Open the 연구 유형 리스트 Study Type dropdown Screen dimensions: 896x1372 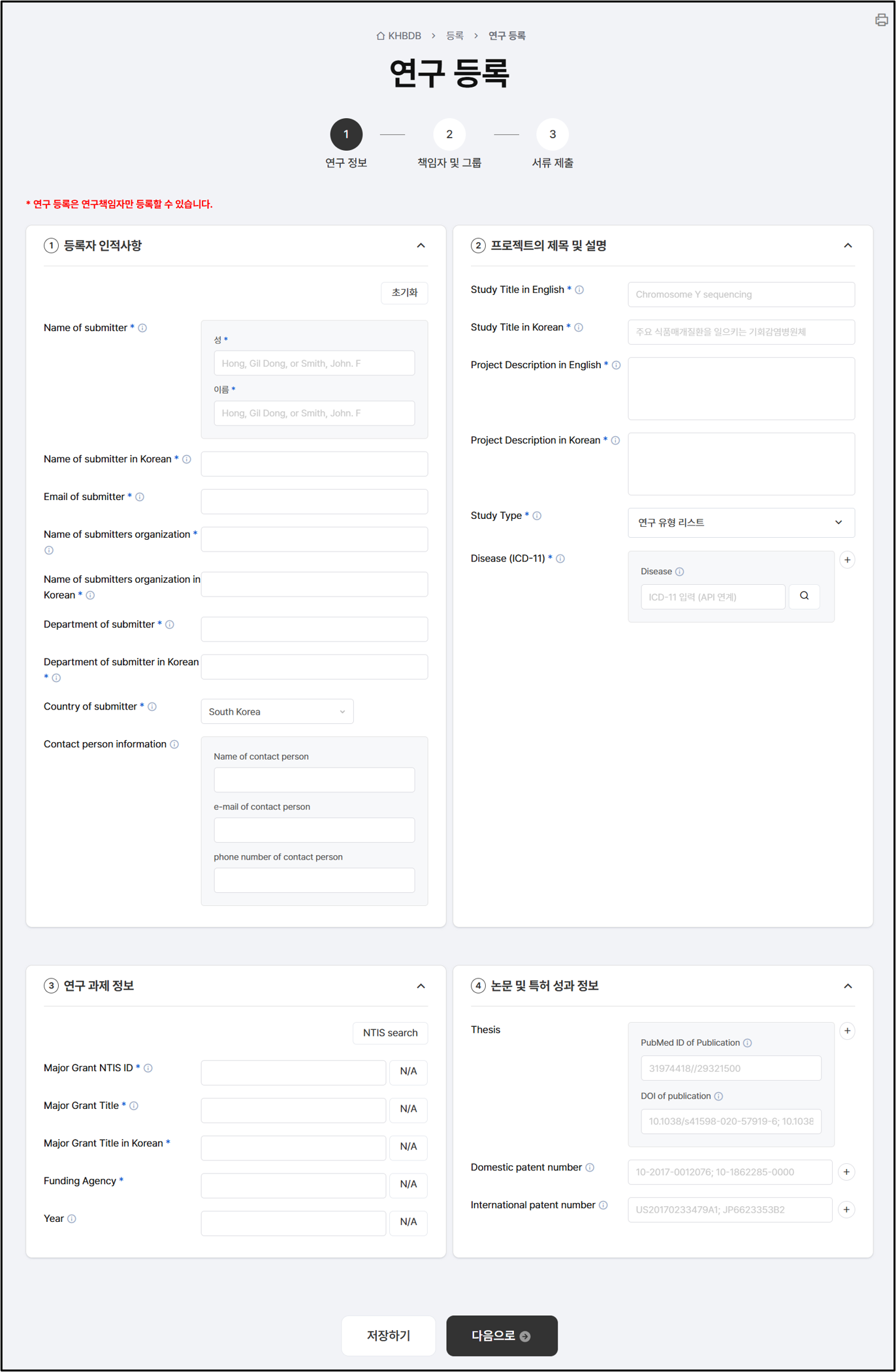coord(741,523)
